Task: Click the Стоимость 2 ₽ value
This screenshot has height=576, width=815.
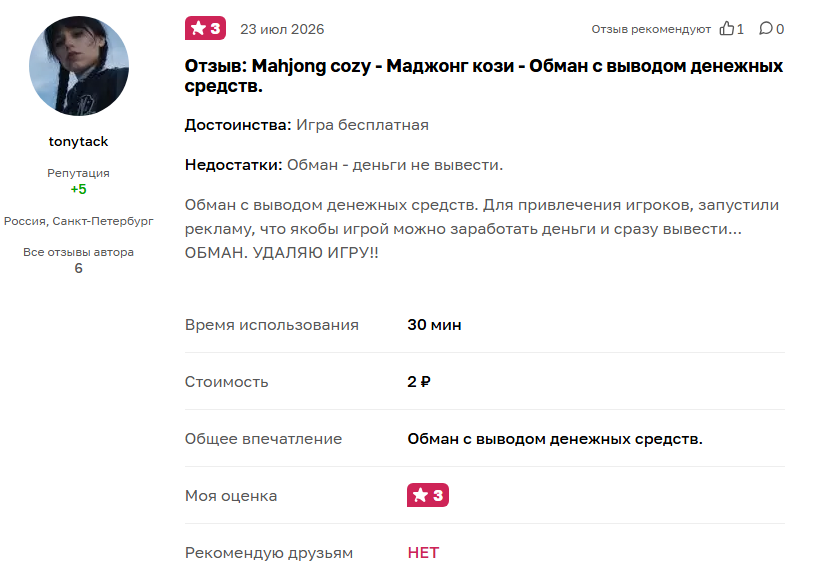Action: pyautogui.click(x=419, y=382)
